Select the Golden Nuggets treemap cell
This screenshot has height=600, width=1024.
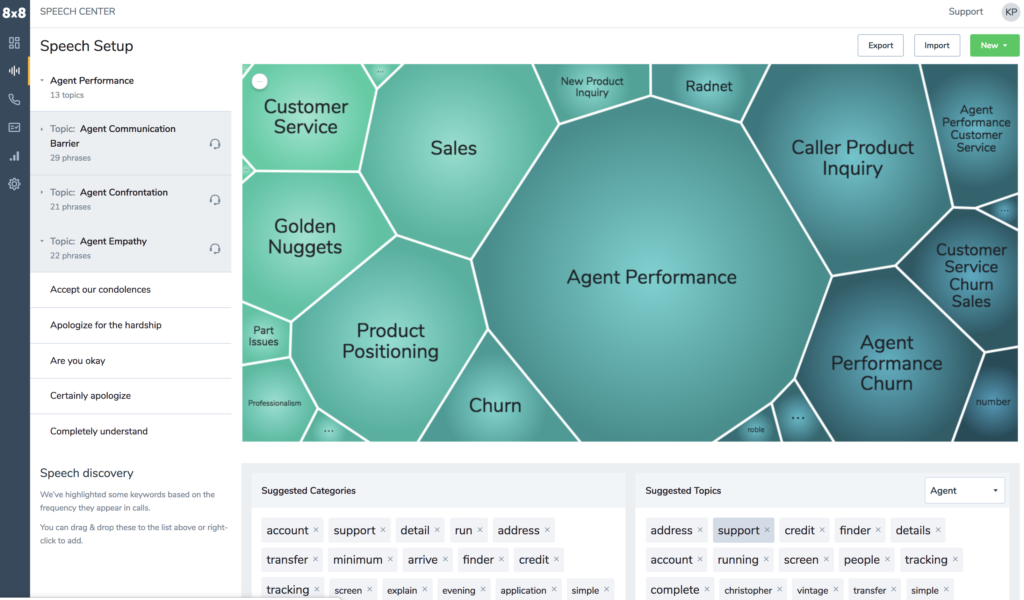(x=305, y=236)
